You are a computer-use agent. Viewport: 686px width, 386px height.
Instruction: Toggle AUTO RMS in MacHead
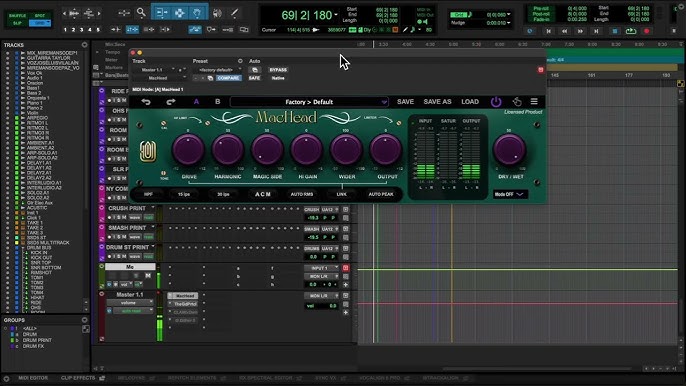(302, 194)
